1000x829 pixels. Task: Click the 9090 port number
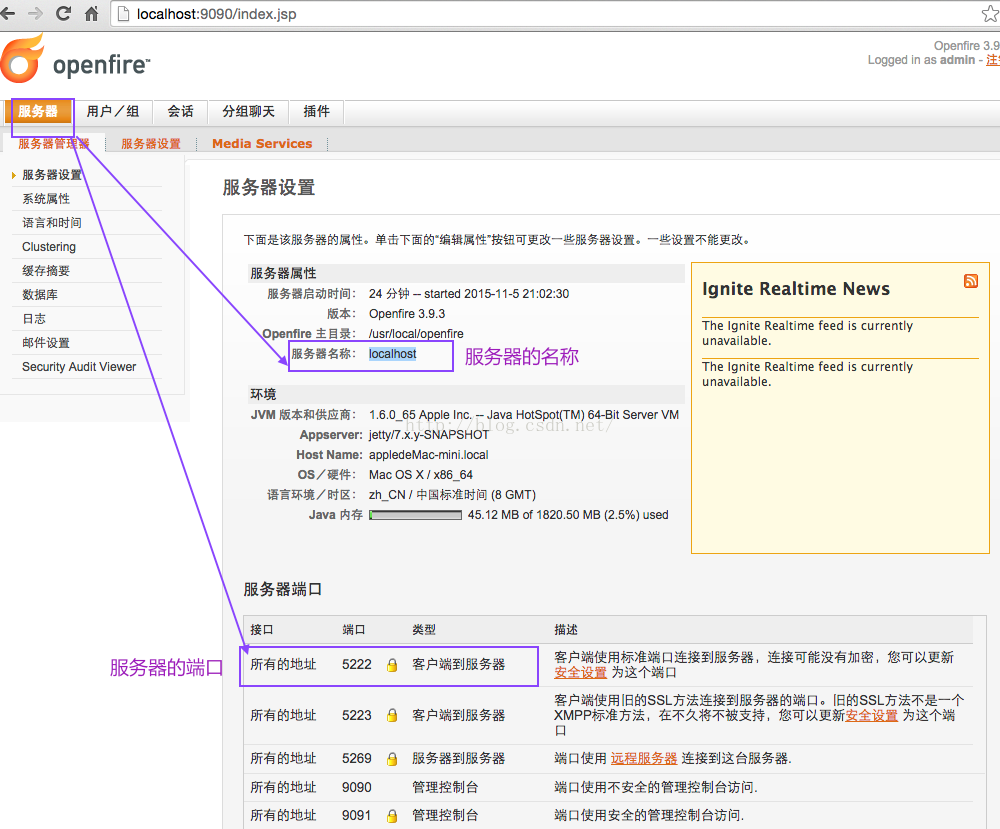point(357,788)
